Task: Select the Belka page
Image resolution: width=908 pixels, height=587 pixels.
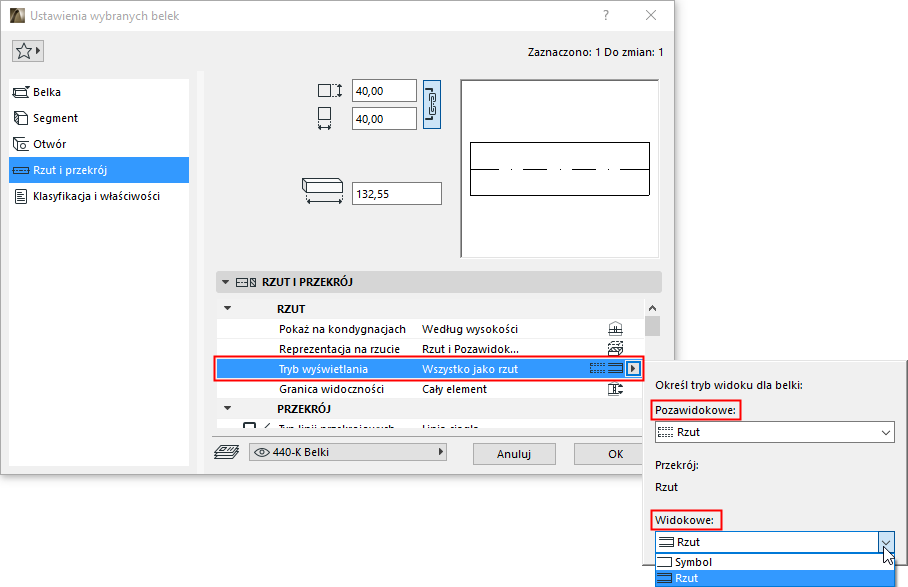Action: [99, 92]
